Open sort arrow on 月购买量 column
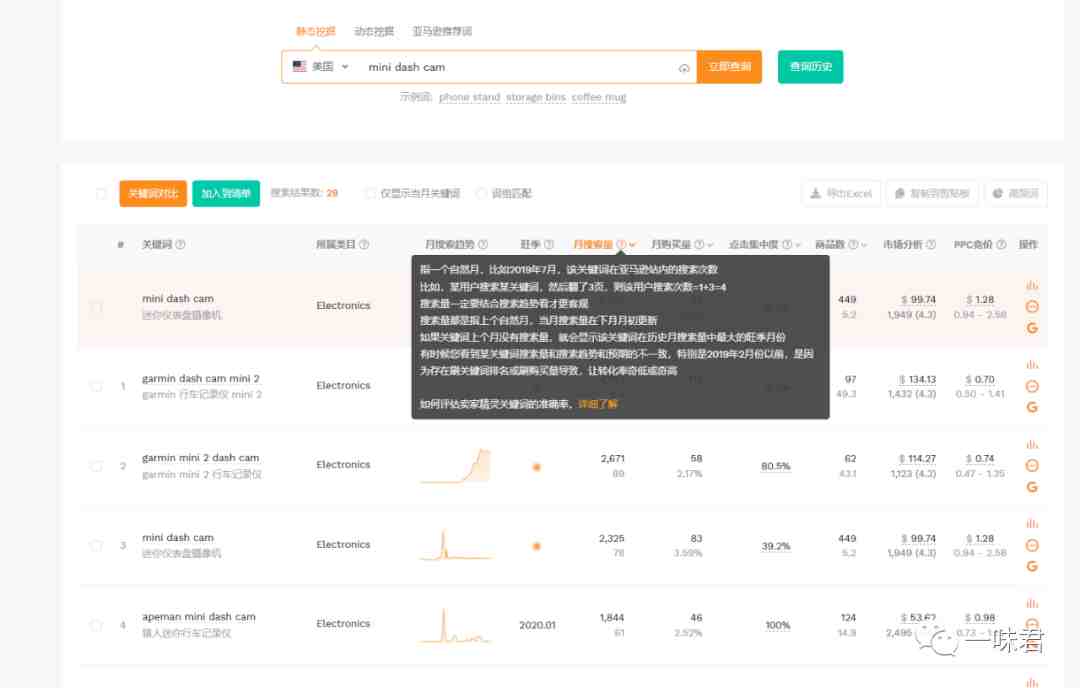Screen dimensions: 1080x688 710,245
